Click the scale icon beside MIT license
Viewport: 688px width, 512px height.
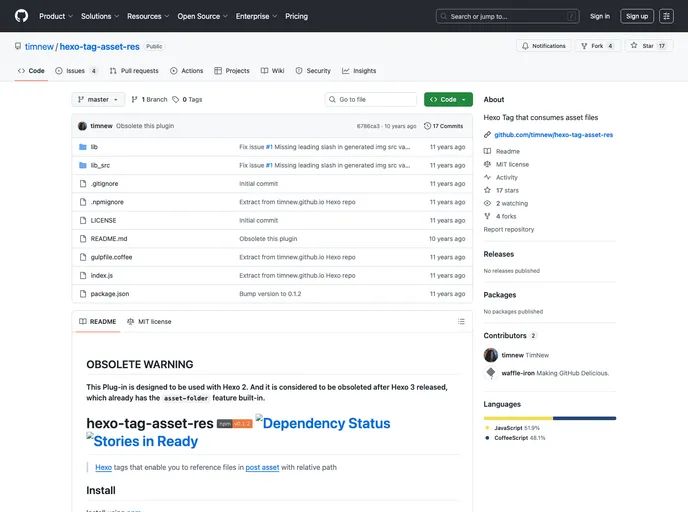pyautogui.click(x=487, y=164)
